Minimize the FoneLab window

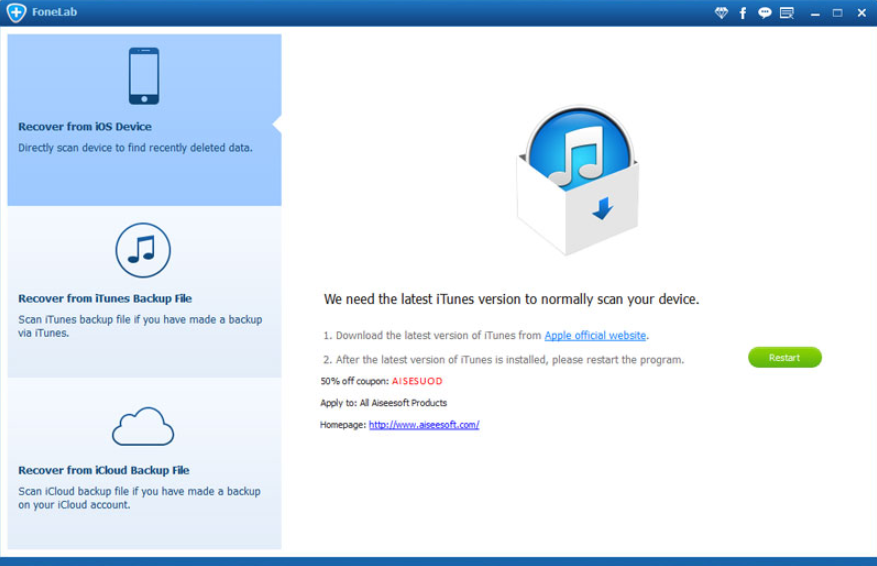(x=815, y=13)
